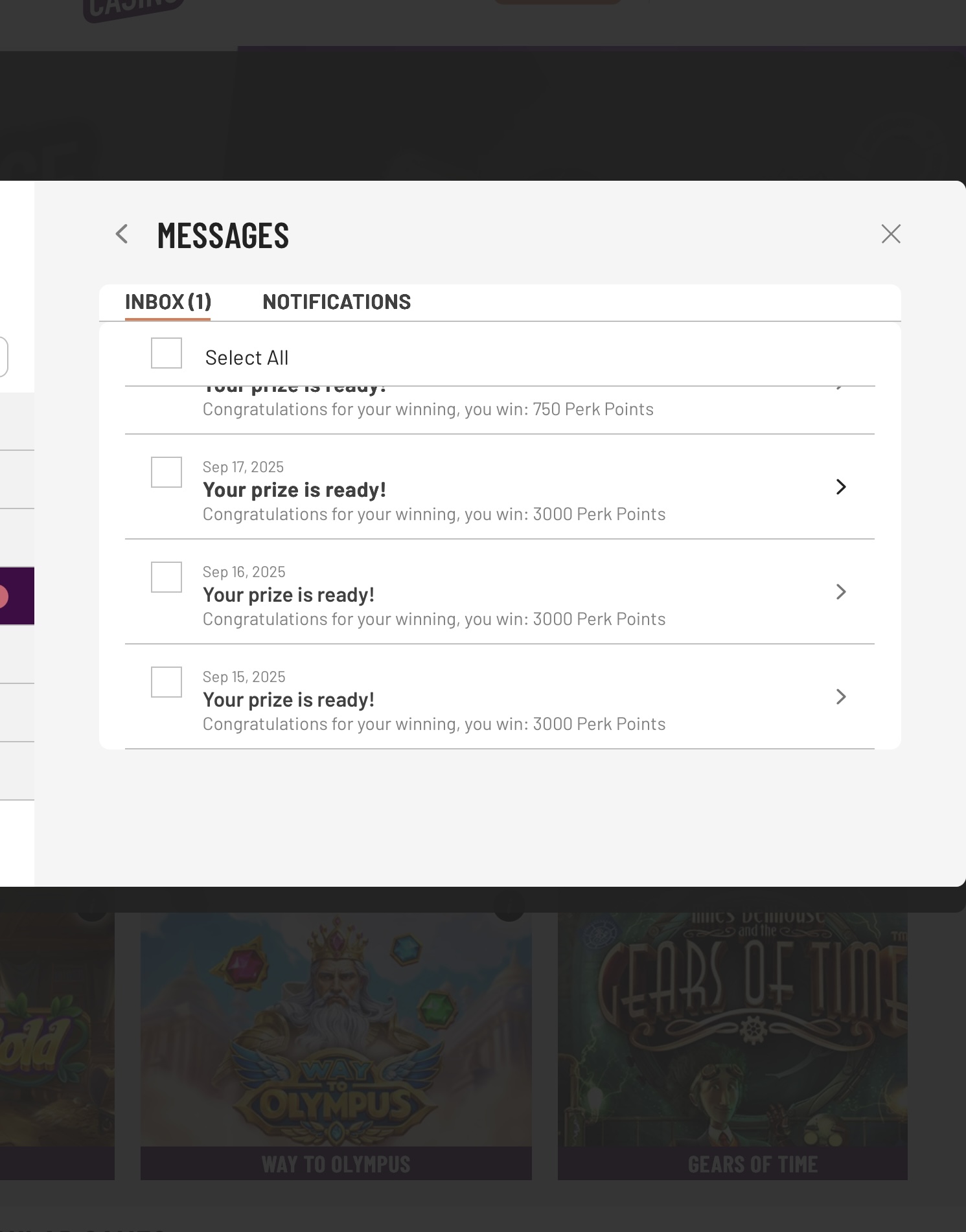Launch the Gears of Time game artwork
Screen dimensions: 966x1232
(x=732, y=1030)
